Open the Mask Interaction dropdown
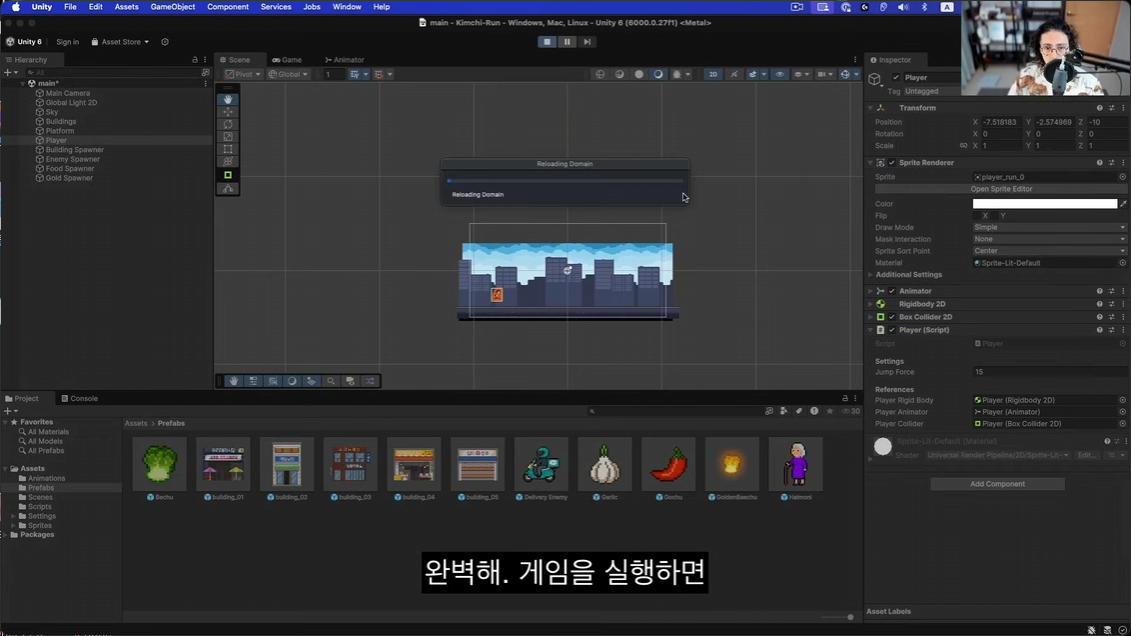This screenshot has width=1131, height=636. pyautogui.click(x=1049, y=239)
